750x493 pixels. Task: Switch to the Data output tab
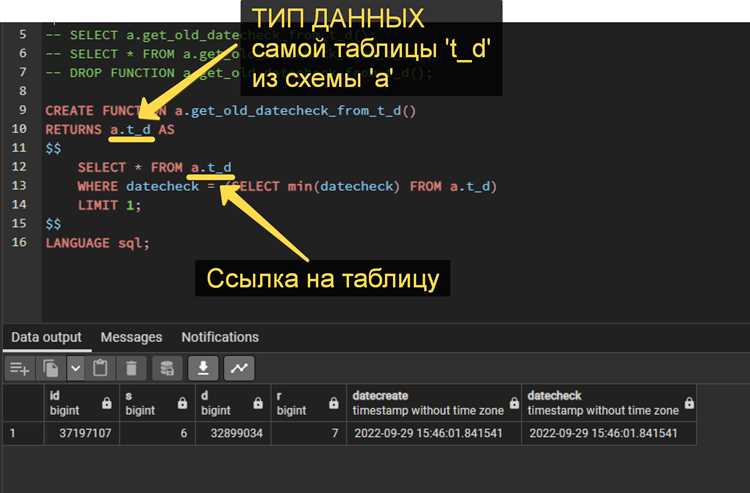coord(46,338)
